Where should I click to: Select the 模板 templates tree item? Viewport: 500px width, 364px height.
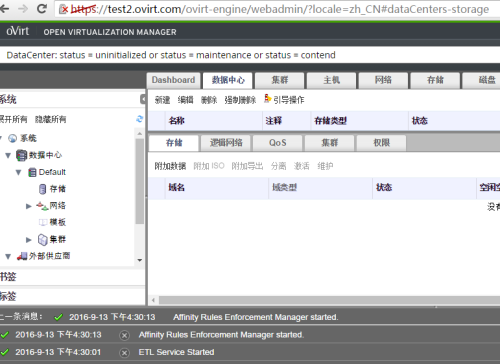[58, 222]
